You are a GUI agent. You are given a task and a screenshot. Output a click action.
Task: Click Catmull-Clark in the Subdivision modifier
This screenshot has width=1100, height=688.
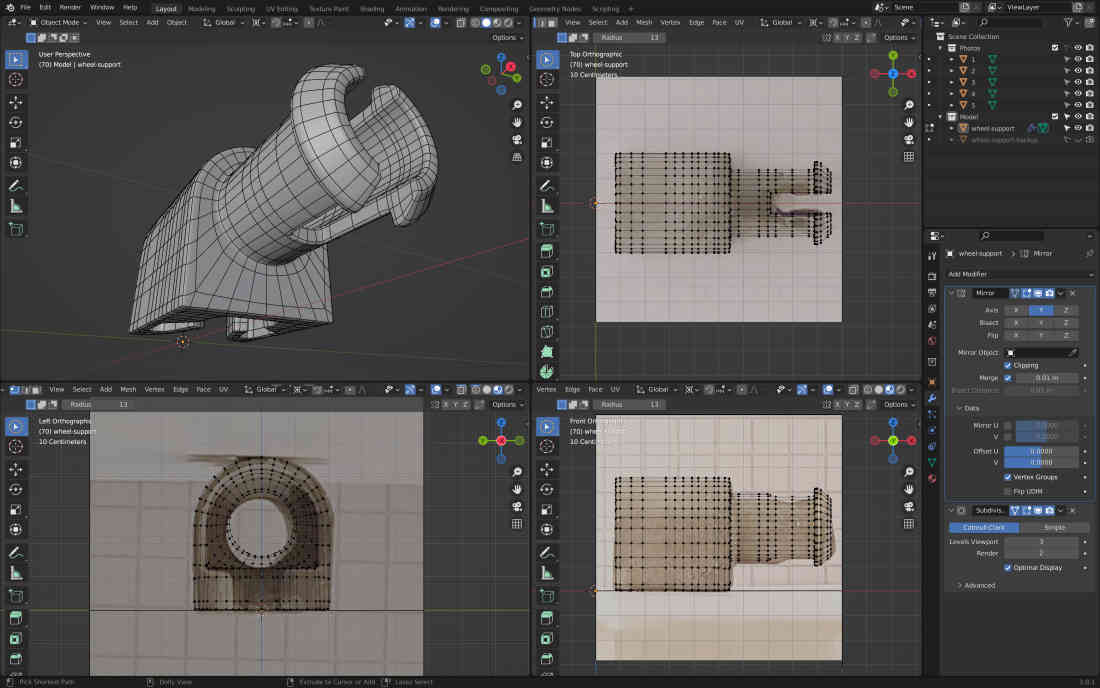tap(985, 527)
